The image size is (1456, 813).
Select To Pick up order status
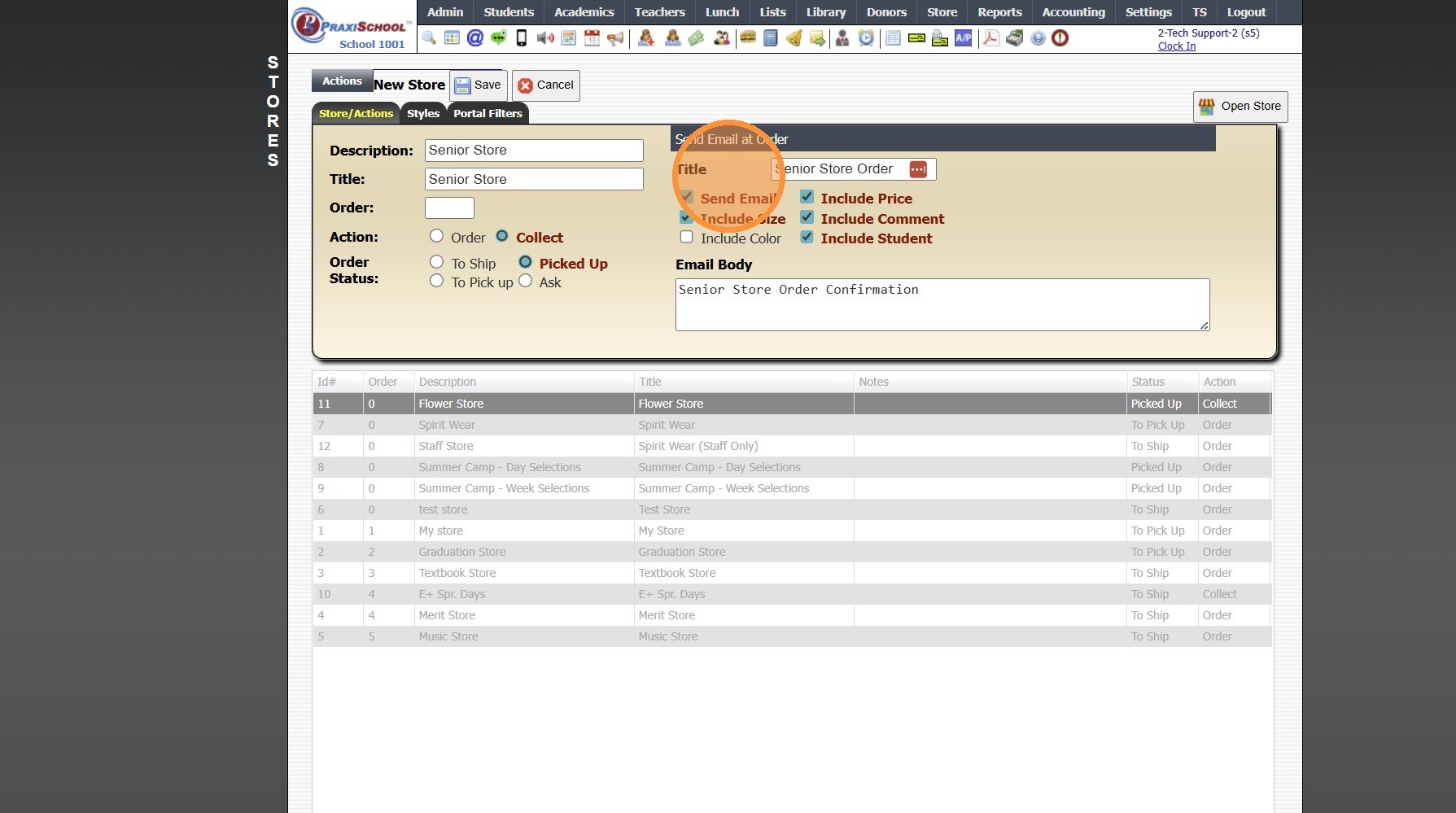coord(437,281)
